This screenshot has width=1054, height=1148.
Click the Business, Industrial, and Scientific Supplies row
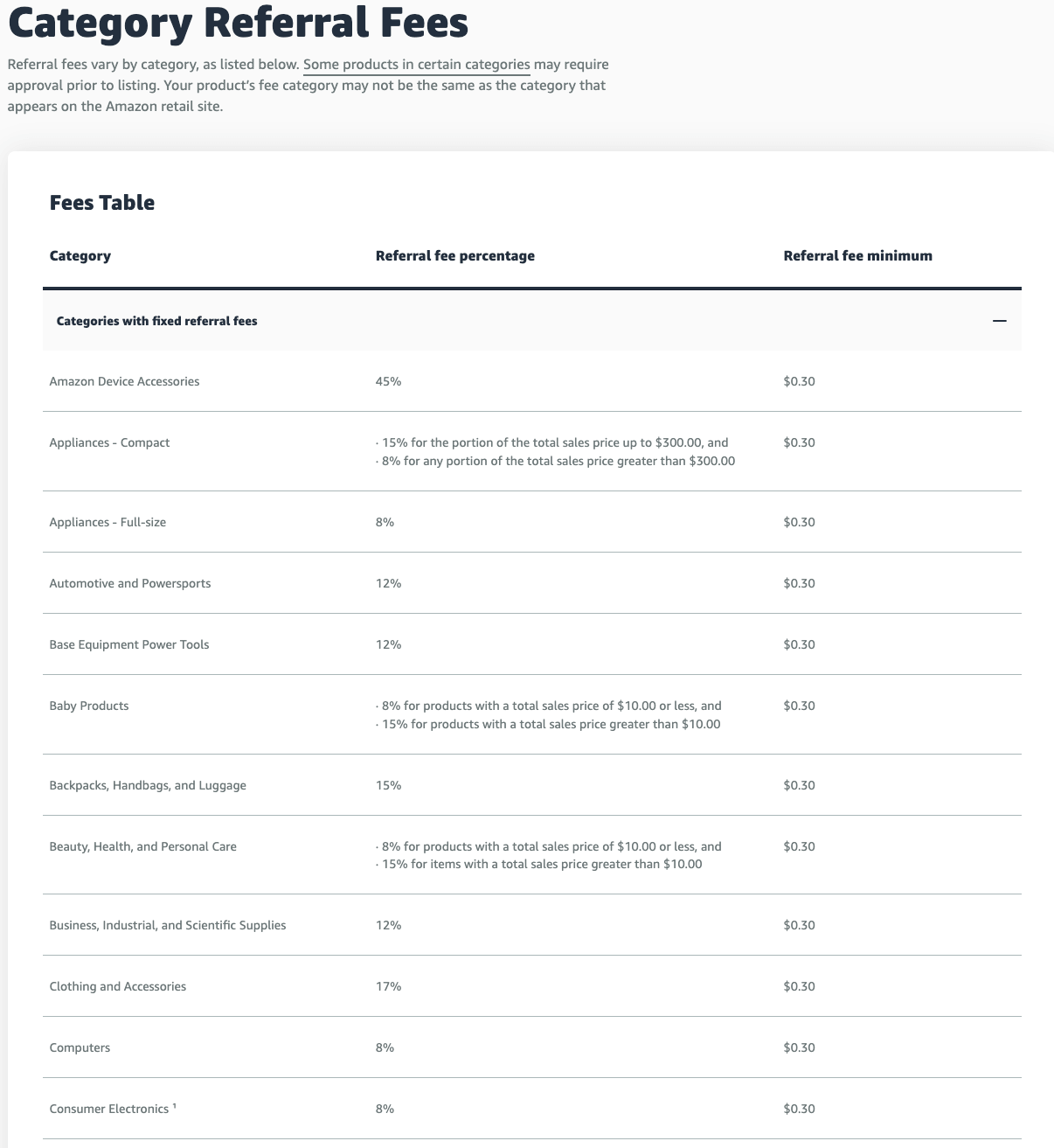pyautogui.click(x=167, y=925)
